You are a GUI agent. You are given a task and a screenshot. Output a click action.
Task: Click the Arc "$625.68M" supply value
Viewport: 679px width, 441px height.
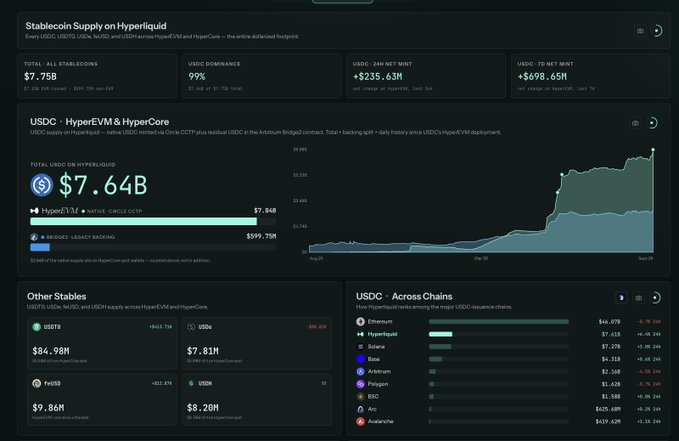coord(608,409)
